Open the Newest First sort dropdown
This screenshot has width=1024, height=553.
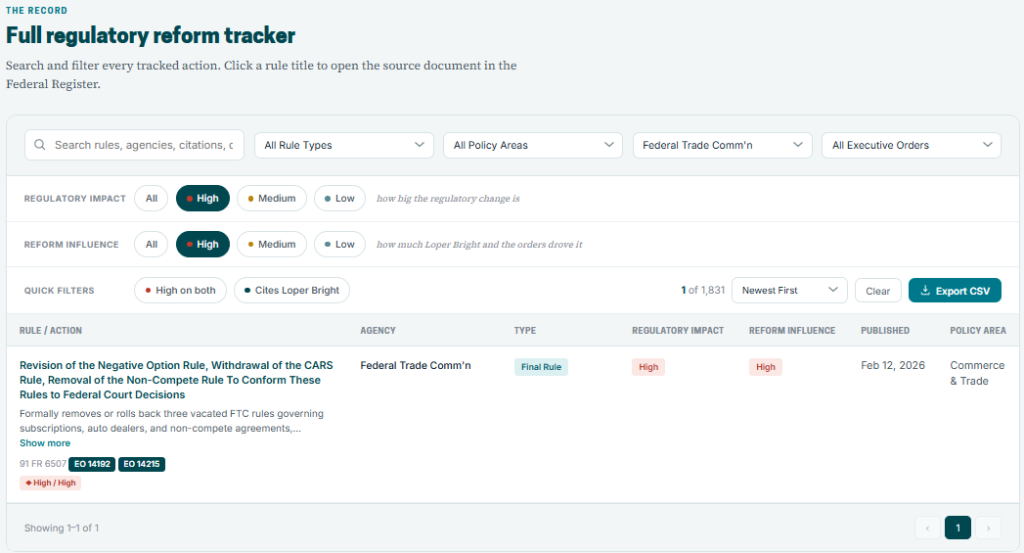point(790,291)
